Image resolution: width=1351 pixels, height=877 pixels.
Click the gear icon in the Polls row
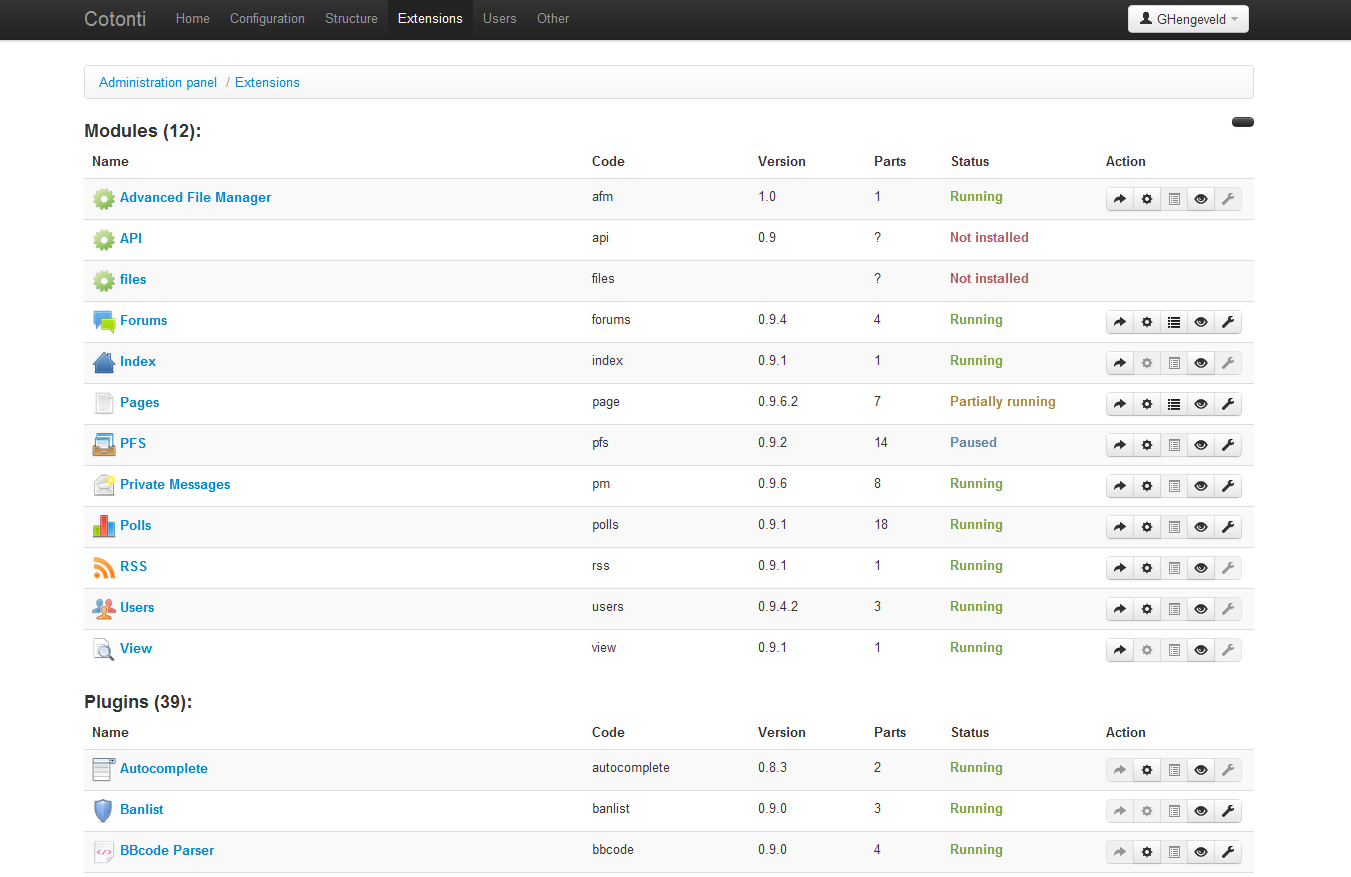1147,527
